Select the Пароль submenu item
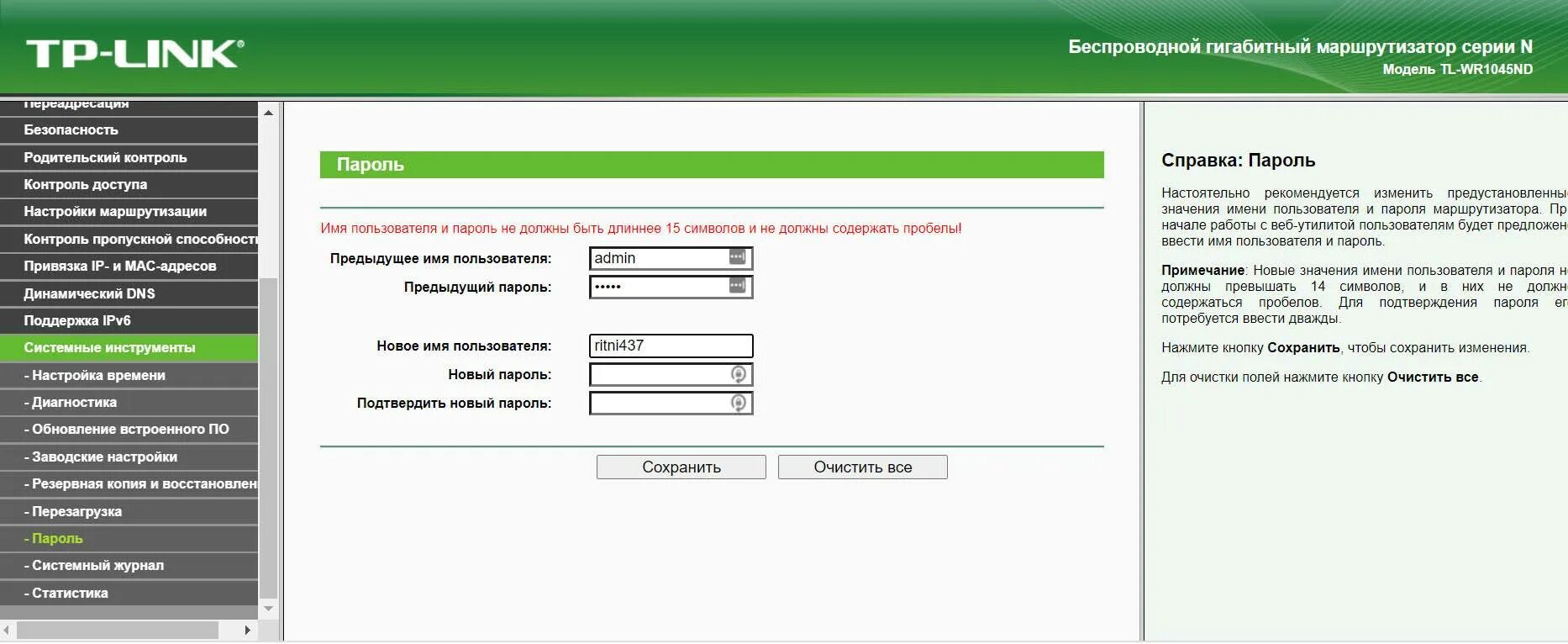The width and height of the screenshot is (1568, 644). 129,538
